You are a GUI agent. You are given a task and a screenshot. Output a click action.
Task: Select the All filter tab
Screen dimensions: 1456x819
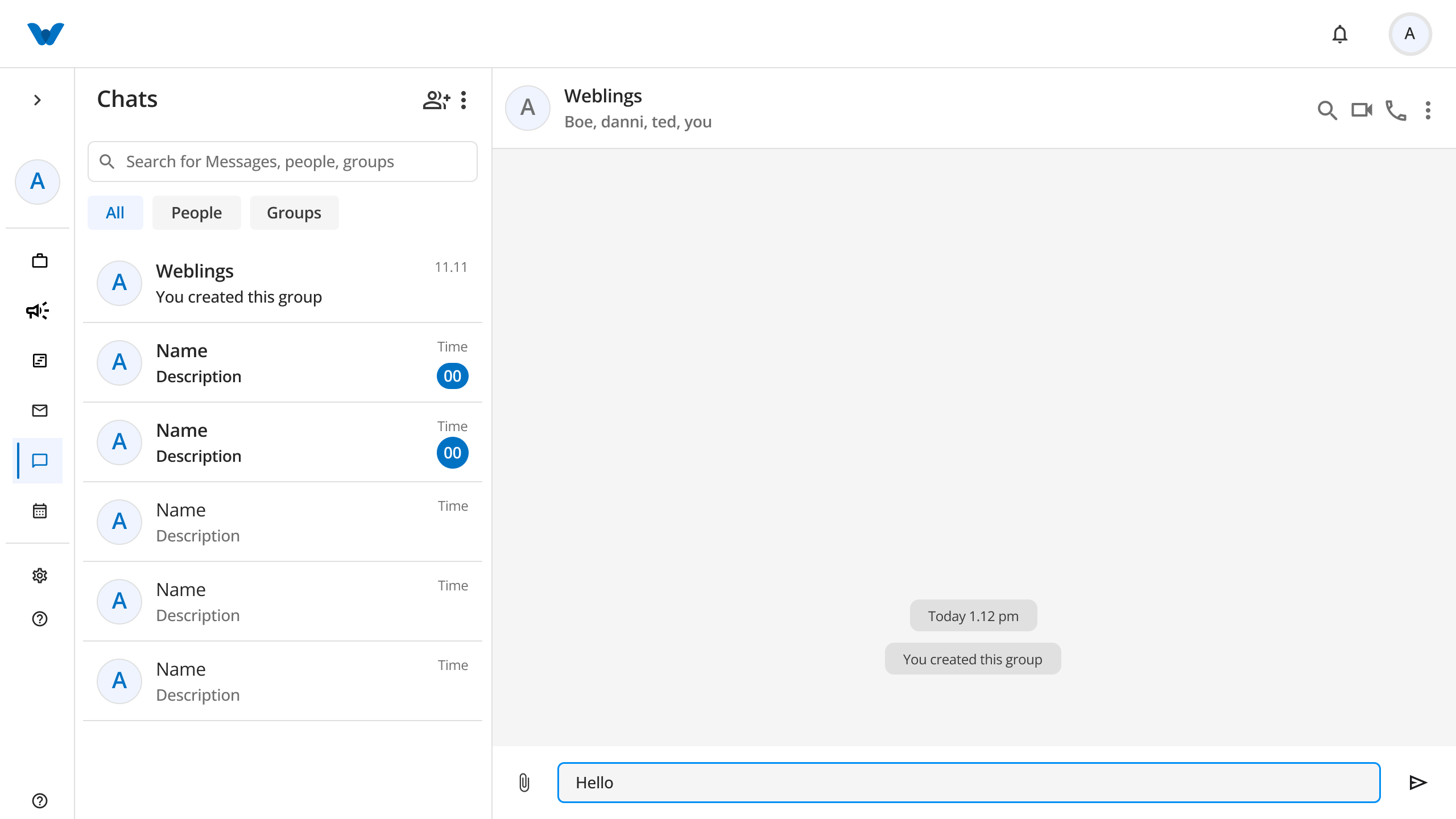[x=115, y=213]
